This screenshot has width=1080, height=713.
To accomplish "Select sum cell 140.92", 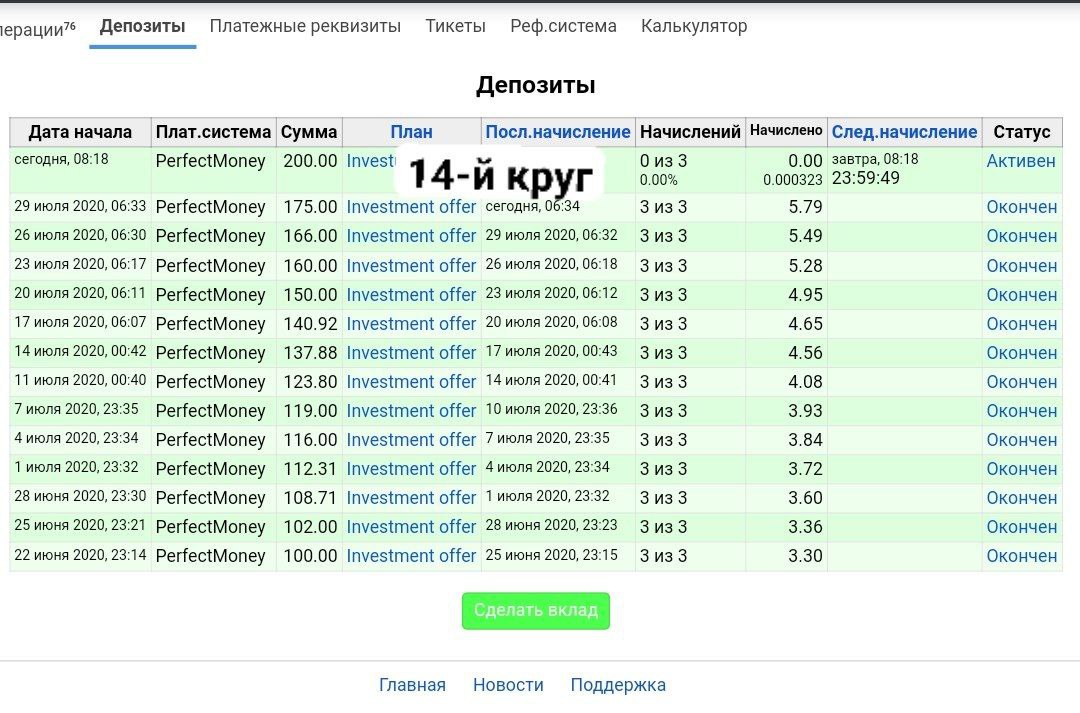I will 310,323.
